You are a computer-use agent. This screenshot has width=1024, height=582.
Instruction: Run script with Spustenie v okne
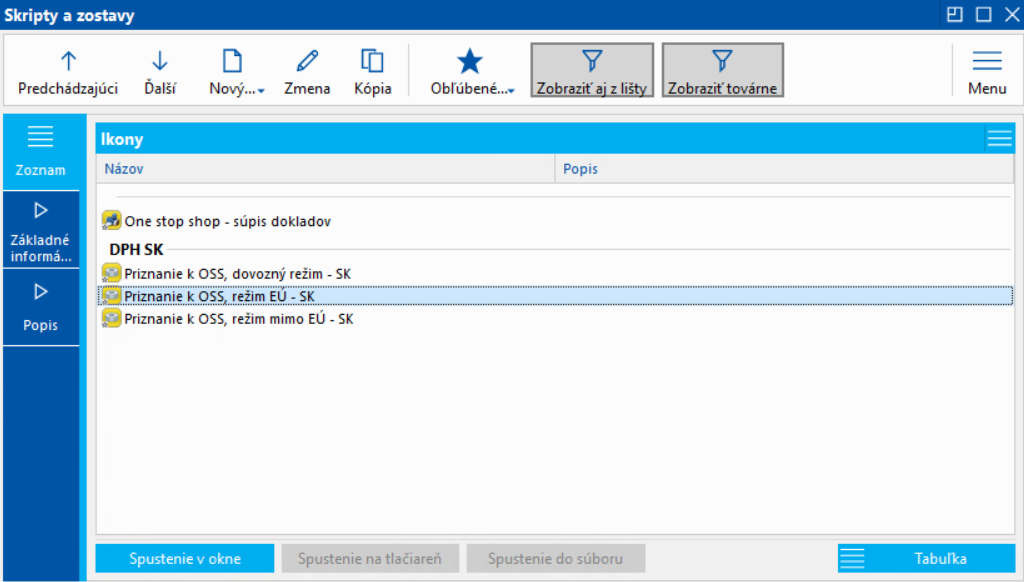pos(185,558)
